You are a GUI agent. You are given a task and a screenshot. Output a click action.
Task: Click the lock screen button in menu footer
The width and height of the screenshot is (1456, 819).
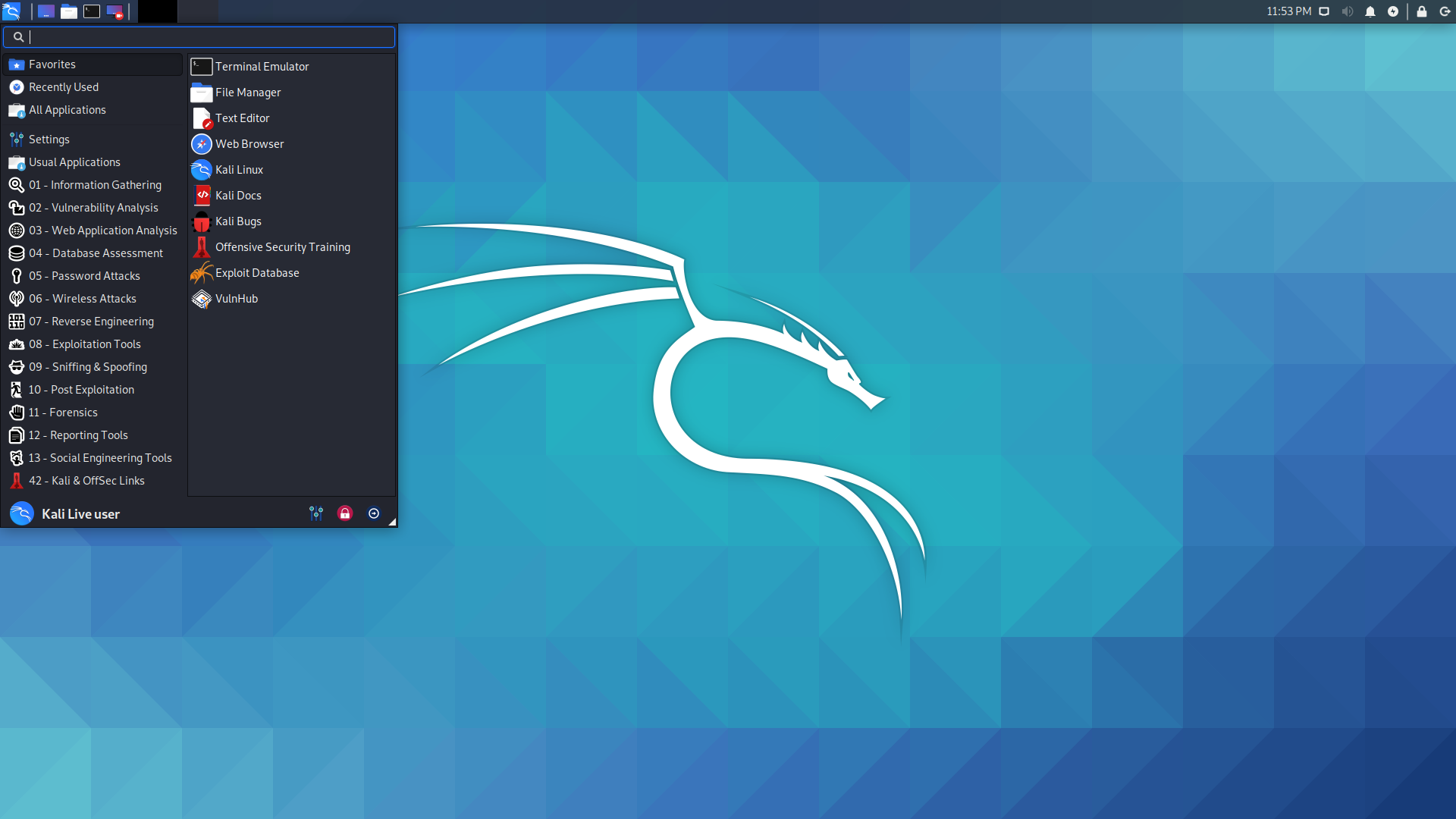pos(345,513)
